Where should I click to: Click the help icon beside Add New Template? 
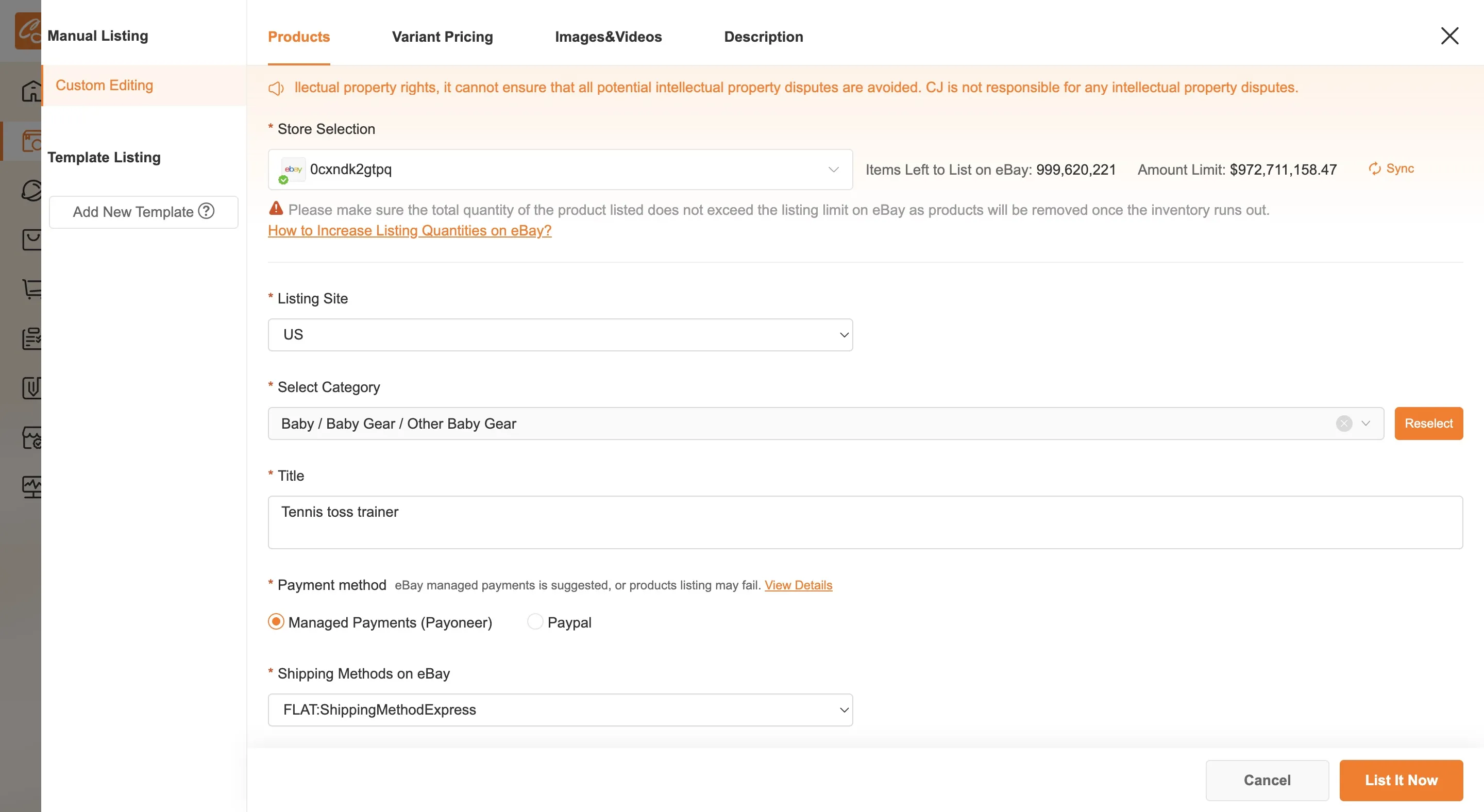click(x=206, y=211)
